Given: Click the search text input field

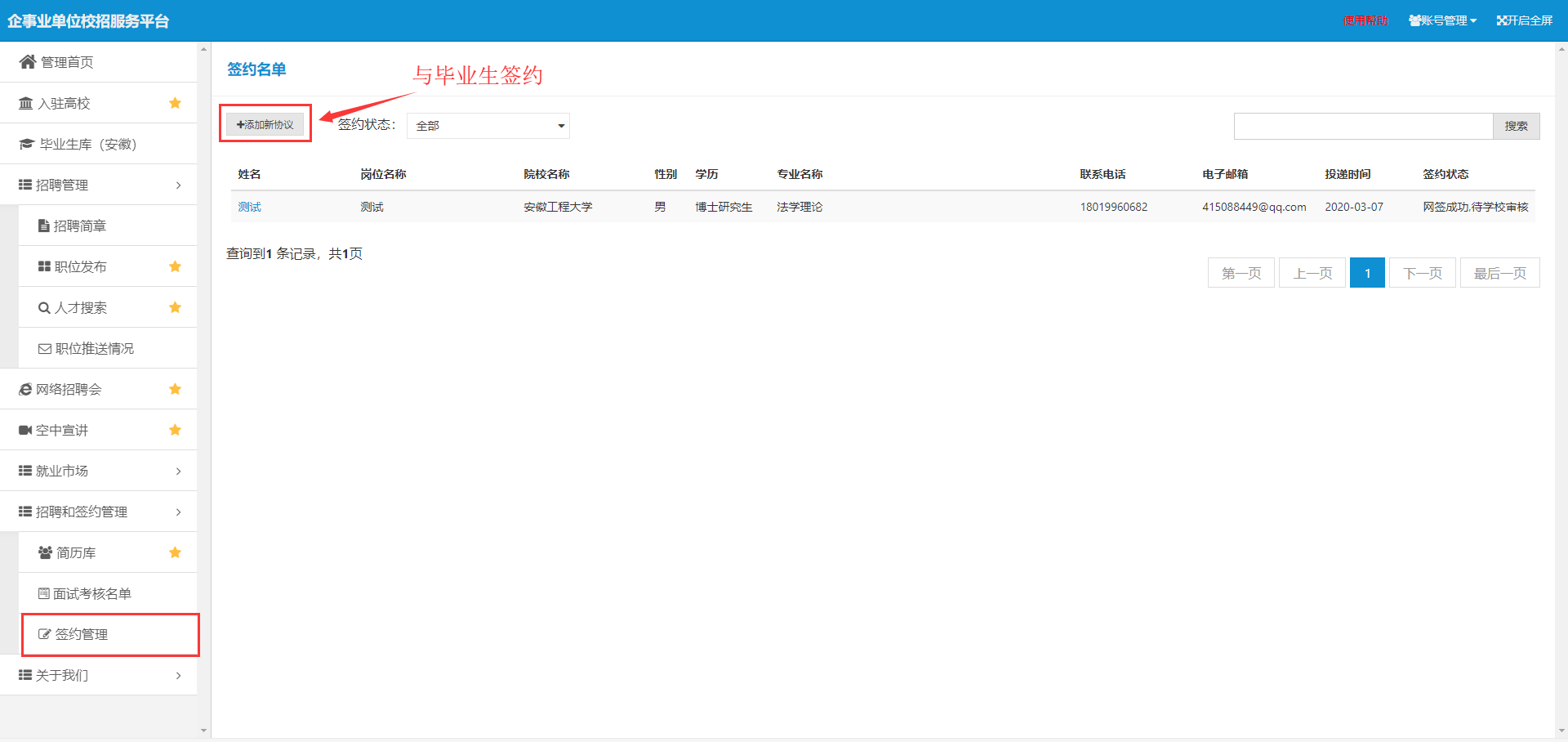Looking at the screenshot, I should [x=1362, y=126].
